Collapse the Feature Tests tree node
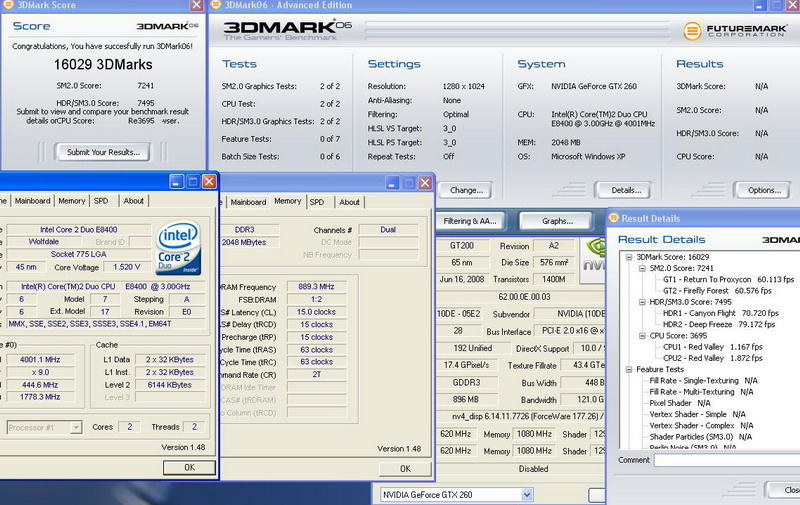 click(x=629, y=369)
